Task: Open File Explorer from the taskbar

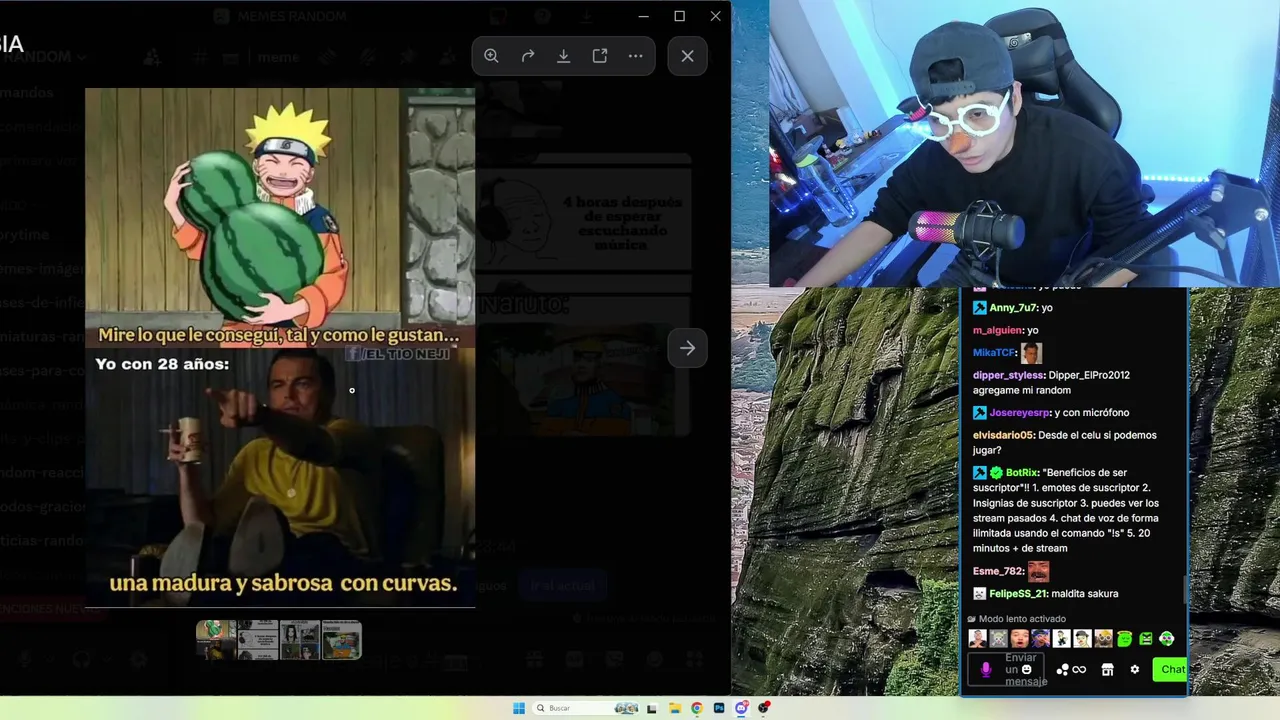Action: click(x=675, y=708)
